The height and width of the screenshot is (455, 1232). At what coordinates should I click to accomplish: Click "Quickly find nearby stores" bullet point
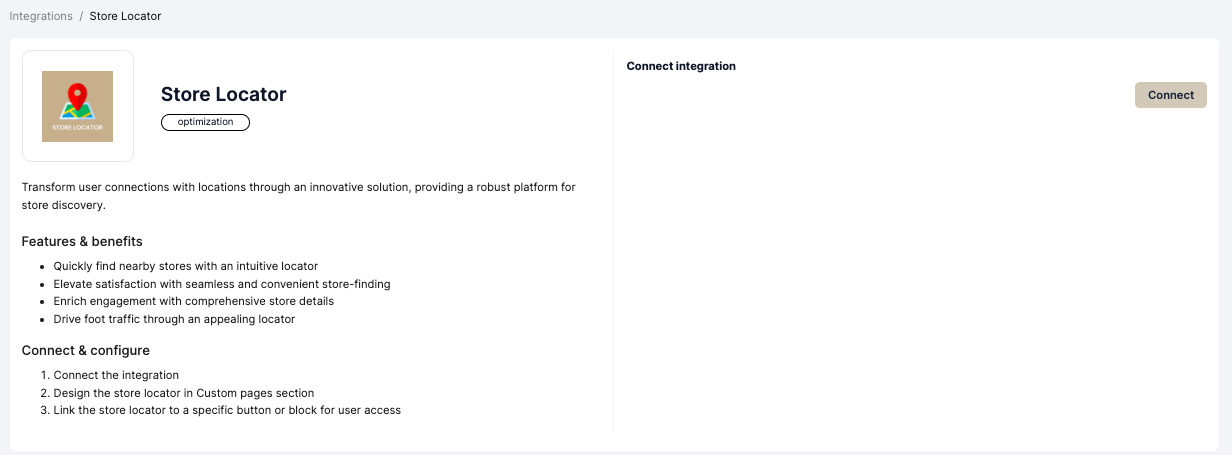185,266
